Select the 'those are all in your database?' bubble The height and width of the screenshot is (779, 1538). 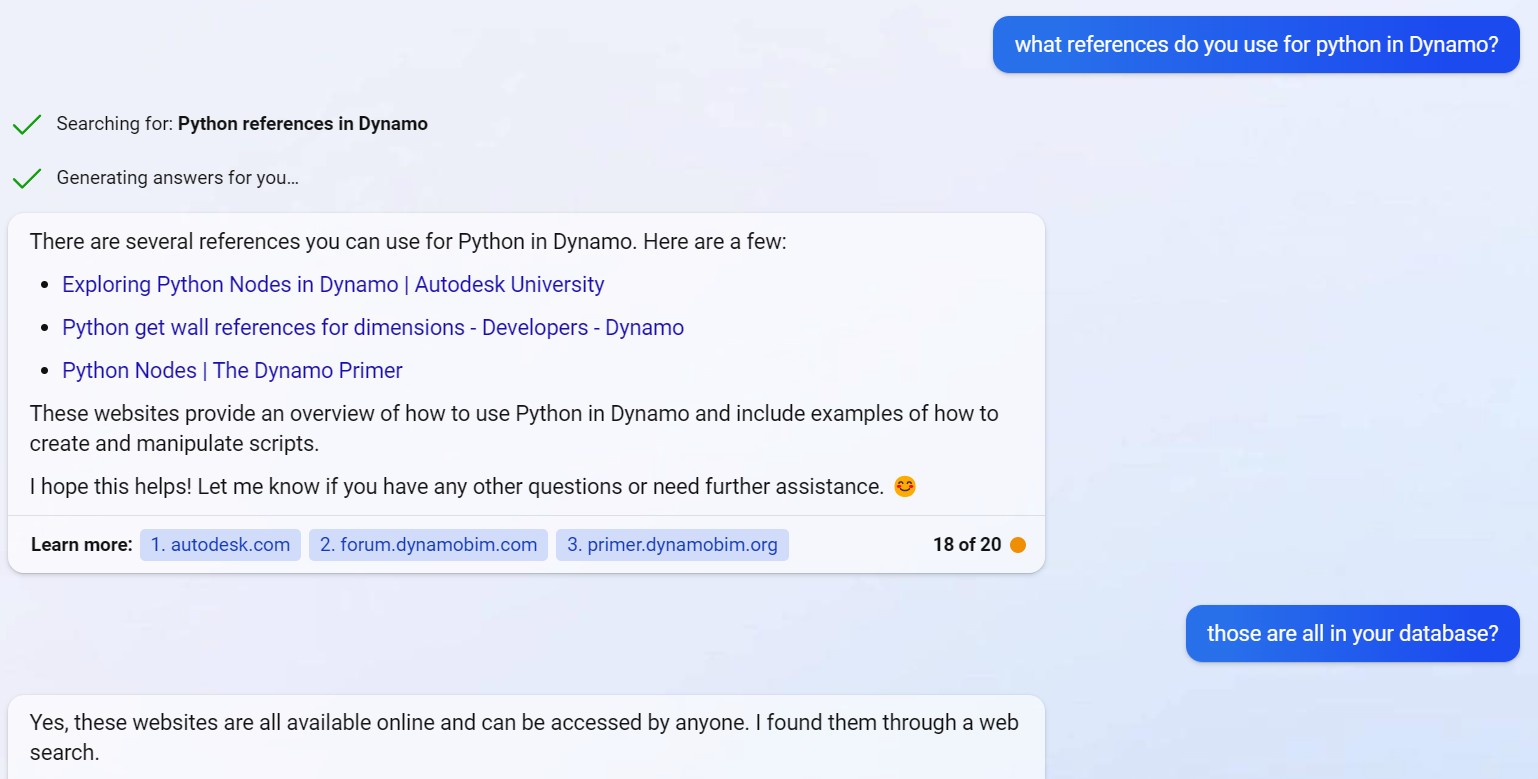point(1352,633)
